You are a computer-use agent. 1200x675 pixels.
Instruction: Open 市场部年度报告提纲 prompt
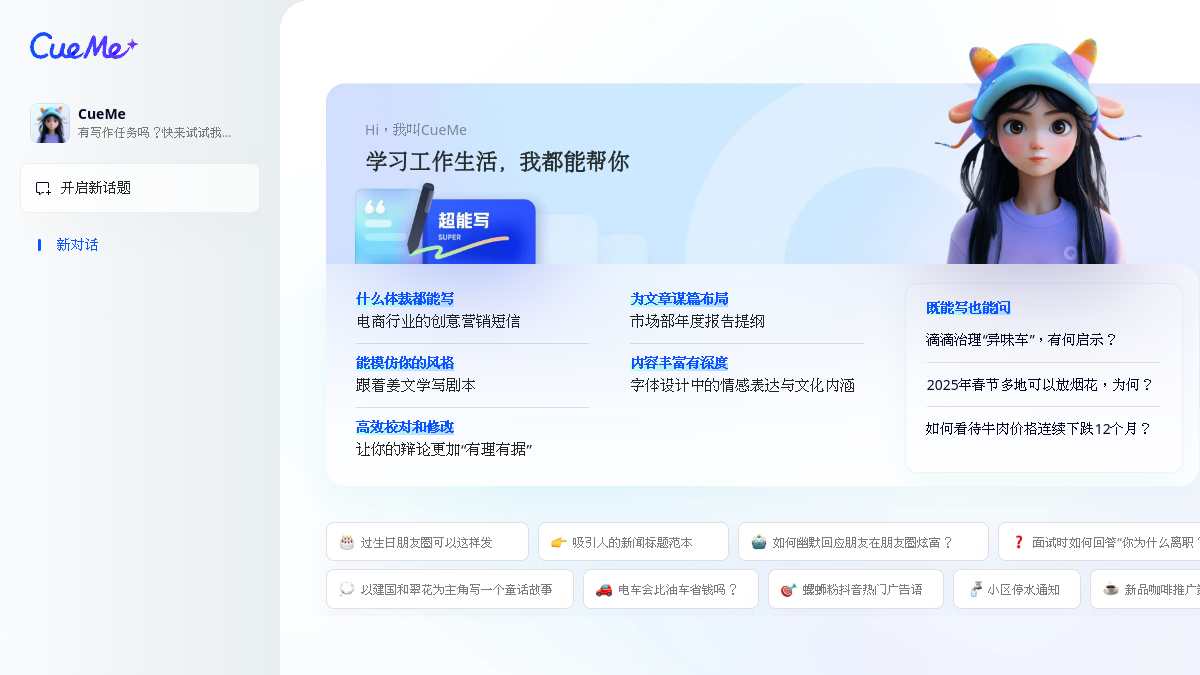pyautogui.click(x=697, y=322)
